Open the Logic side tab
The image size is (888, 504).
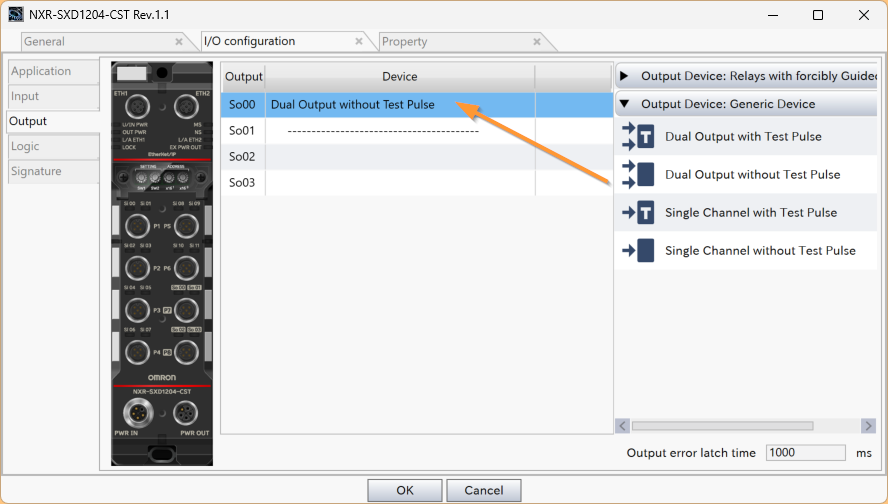click(x=53, y=146)
